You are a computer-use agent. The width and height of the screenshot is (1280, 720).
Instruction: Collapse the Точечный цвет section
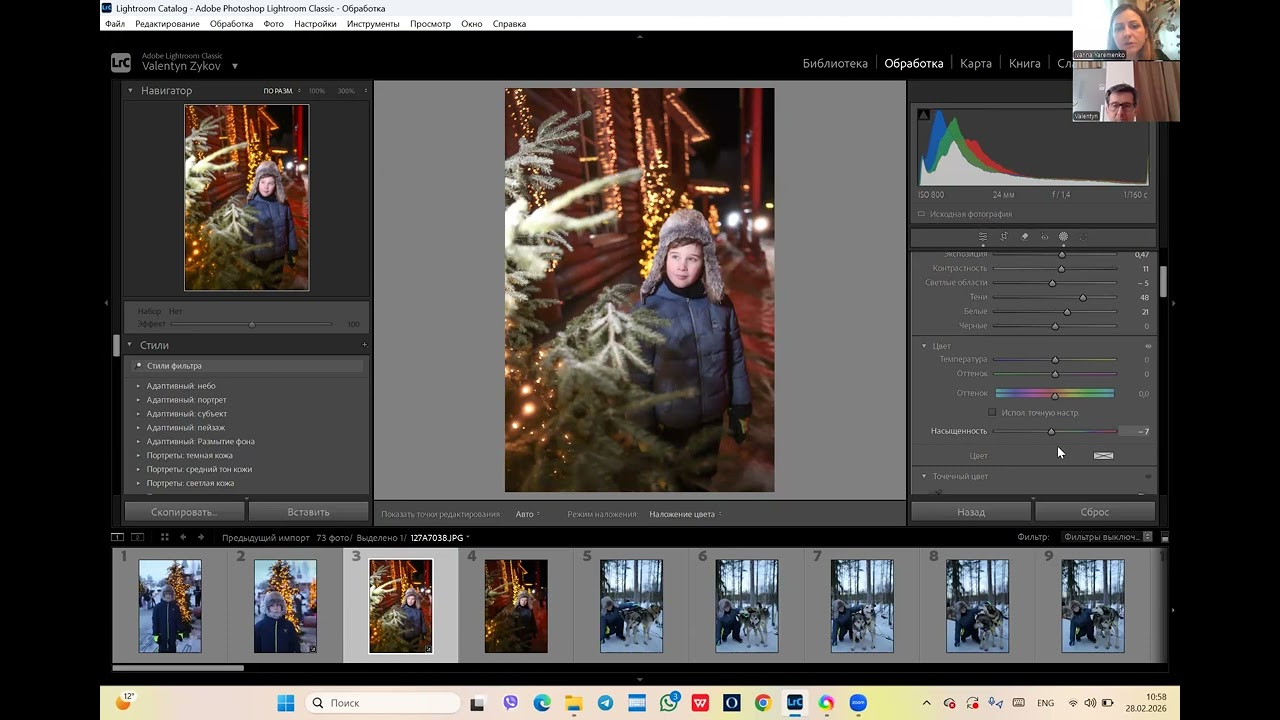point(924,476)
